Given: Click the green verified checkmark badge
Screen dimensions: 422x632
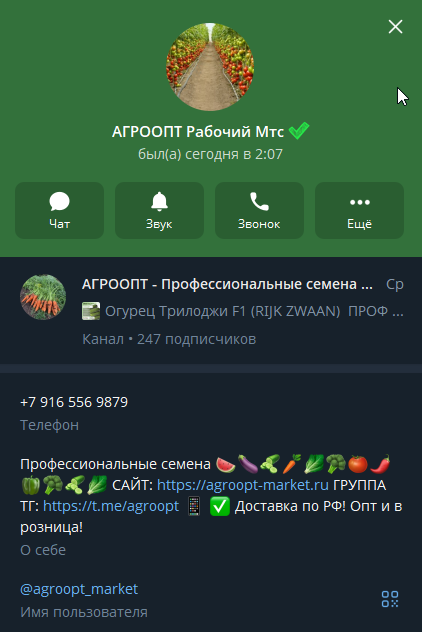Looking at the screenshot, I should pos(299,131).
